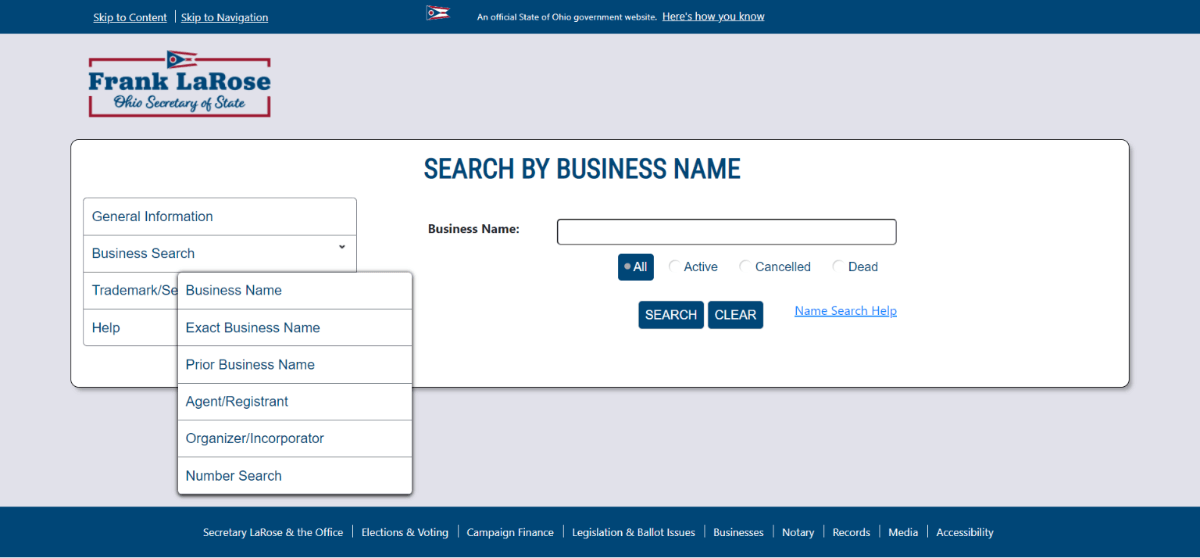Click the Search By Business Name heading
This screenshot has height=558, width=1200.
click(x=582, y=169)
